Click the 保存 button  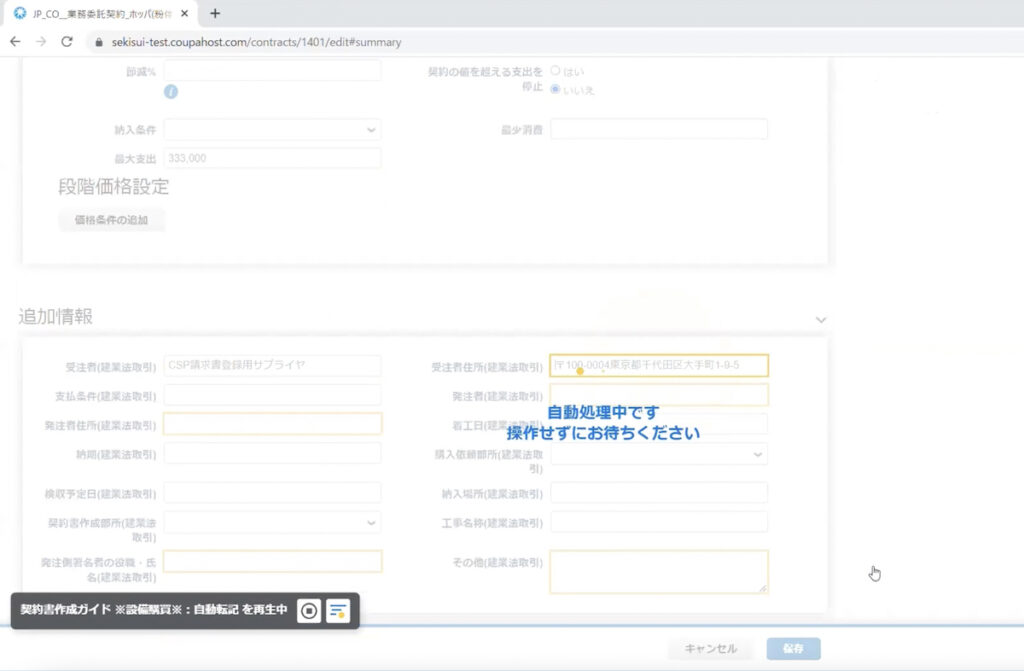click(793, 648)
